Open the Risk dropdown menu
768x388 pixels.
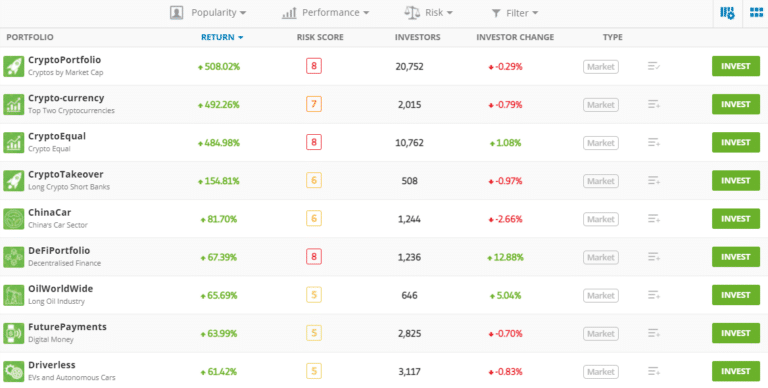(429, 13)
